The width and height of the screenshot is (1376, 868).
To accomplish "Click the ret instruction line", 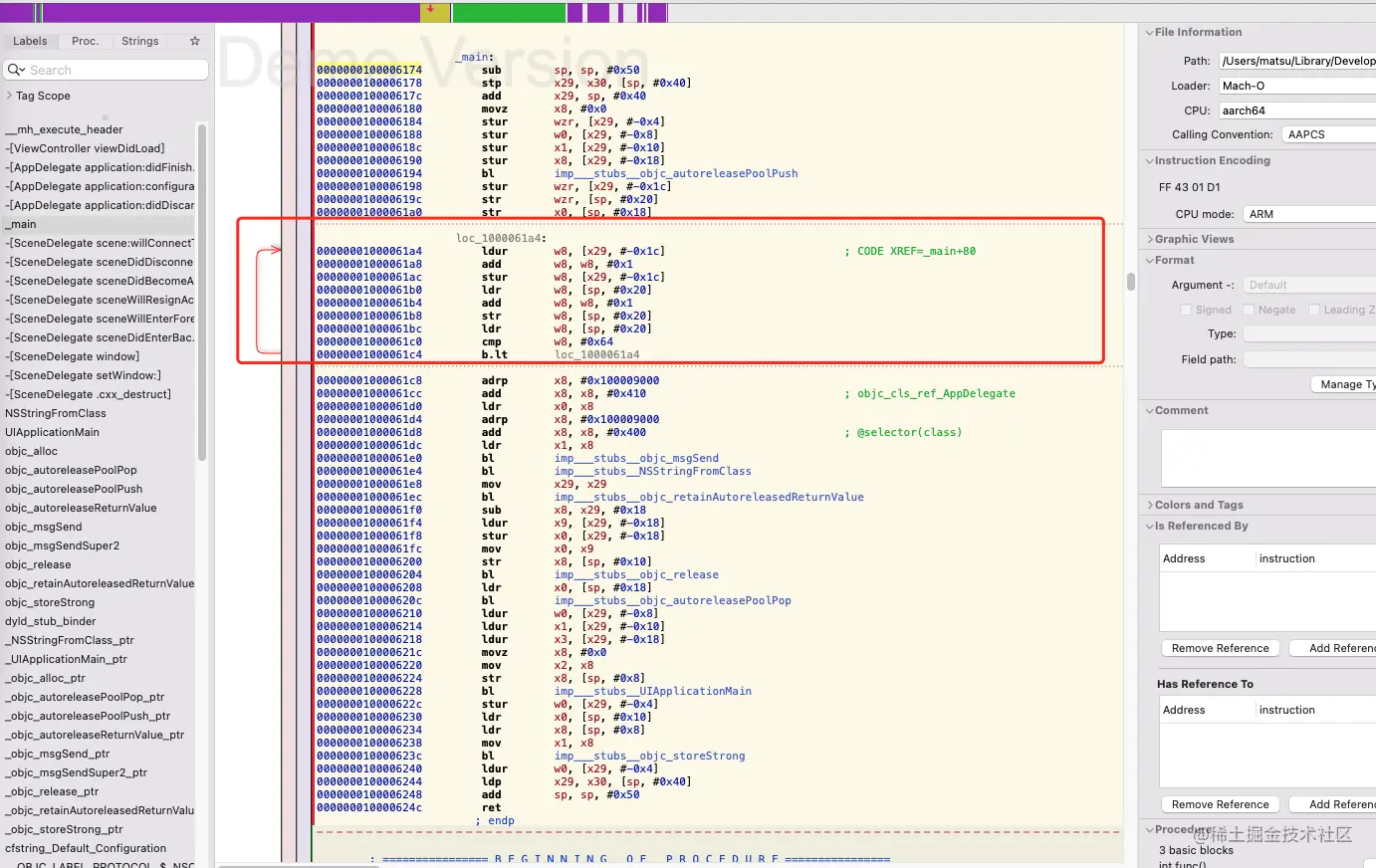I will [491, 807].
